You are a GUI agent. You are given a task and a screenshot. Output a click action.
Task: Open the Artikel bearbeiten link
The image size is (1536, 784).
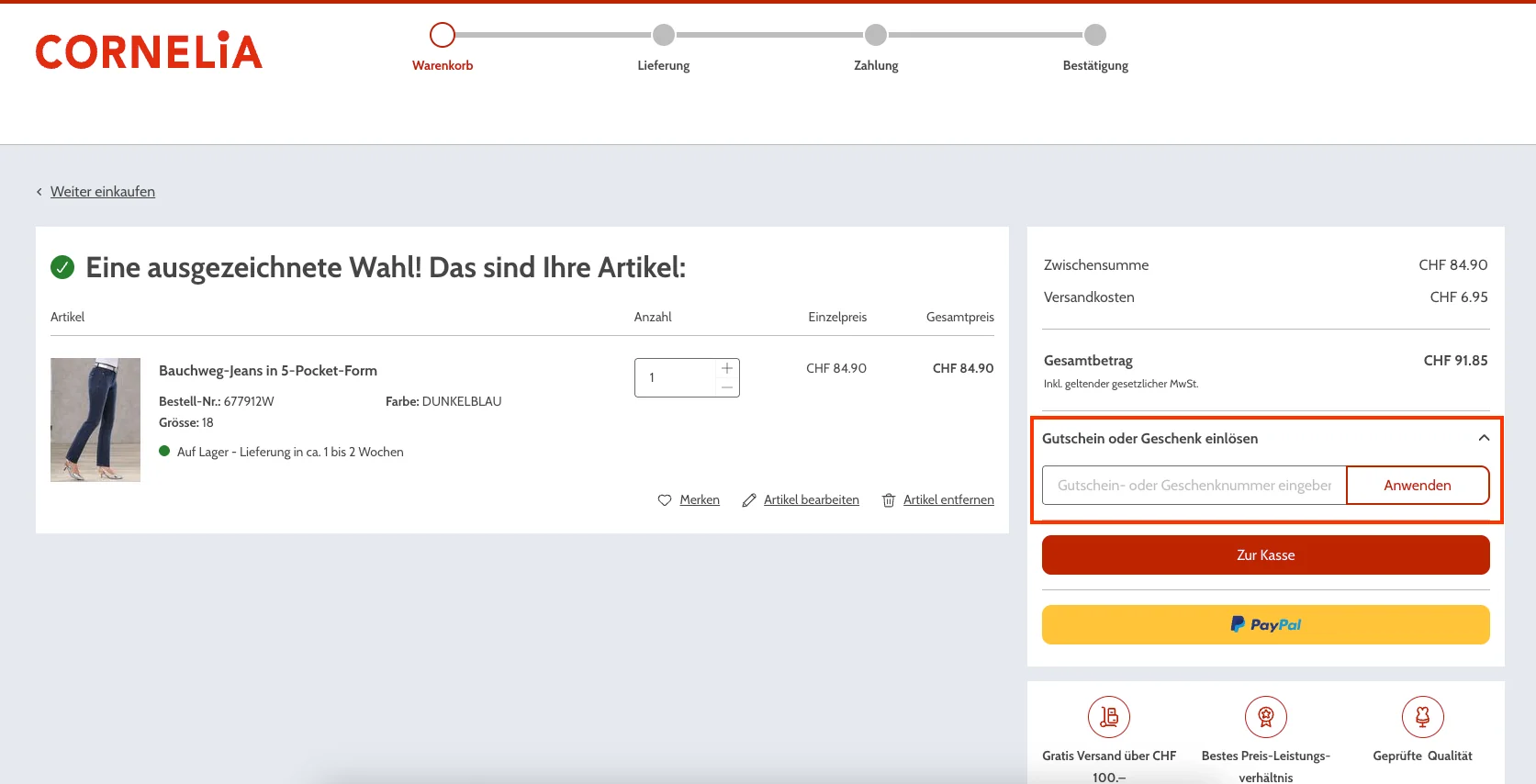tap(812, 499)
